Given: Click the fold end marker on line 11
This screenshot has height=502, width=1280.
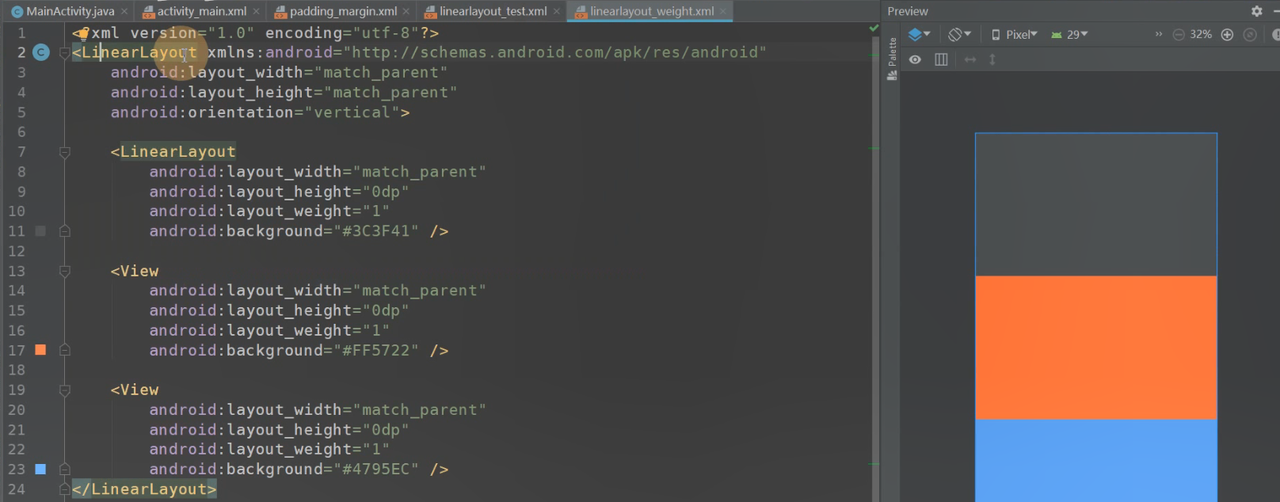Looking at the screenshot, I should point(64,231).
